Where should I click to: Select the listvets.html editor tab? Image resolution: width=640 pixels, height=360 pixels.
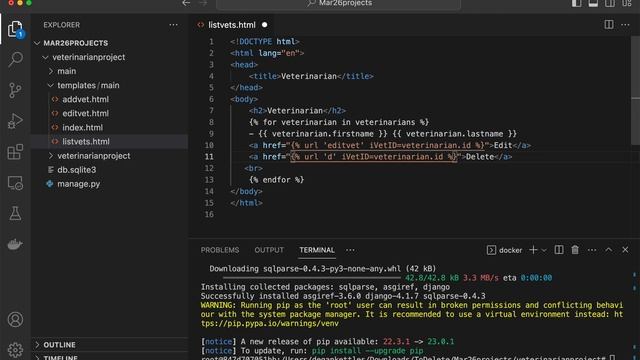coord(232,25)
